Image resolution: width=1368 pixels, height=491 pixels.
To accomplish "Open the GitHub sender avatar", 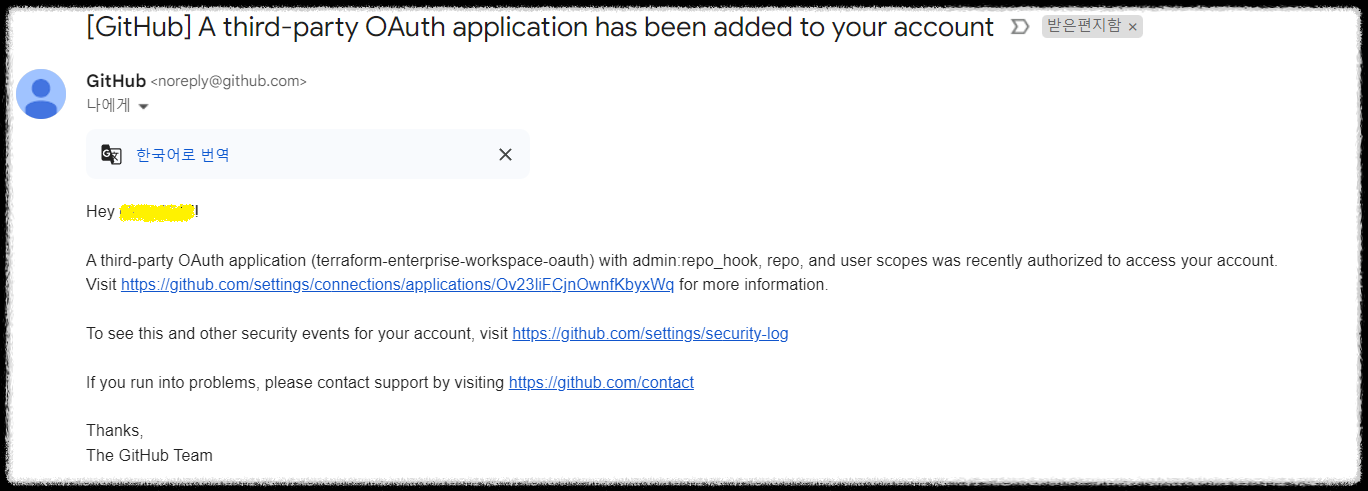I will click(x=41, y=94).
